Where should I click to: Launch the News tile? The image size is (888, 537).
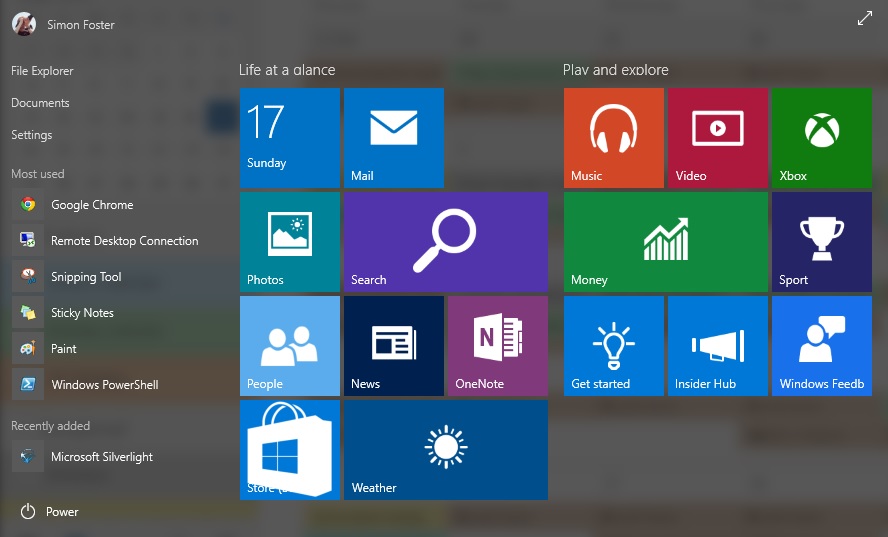coord(394,346)
